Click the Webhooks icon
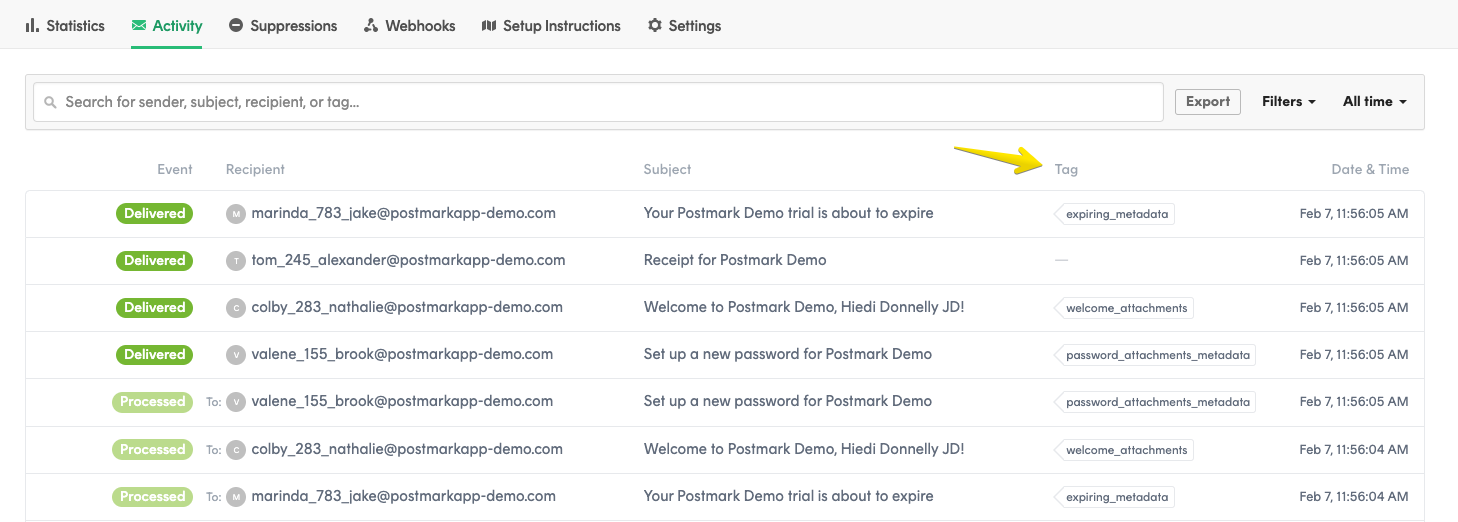The height and width of the screenshot is (522, 1458). coord(371,26)
